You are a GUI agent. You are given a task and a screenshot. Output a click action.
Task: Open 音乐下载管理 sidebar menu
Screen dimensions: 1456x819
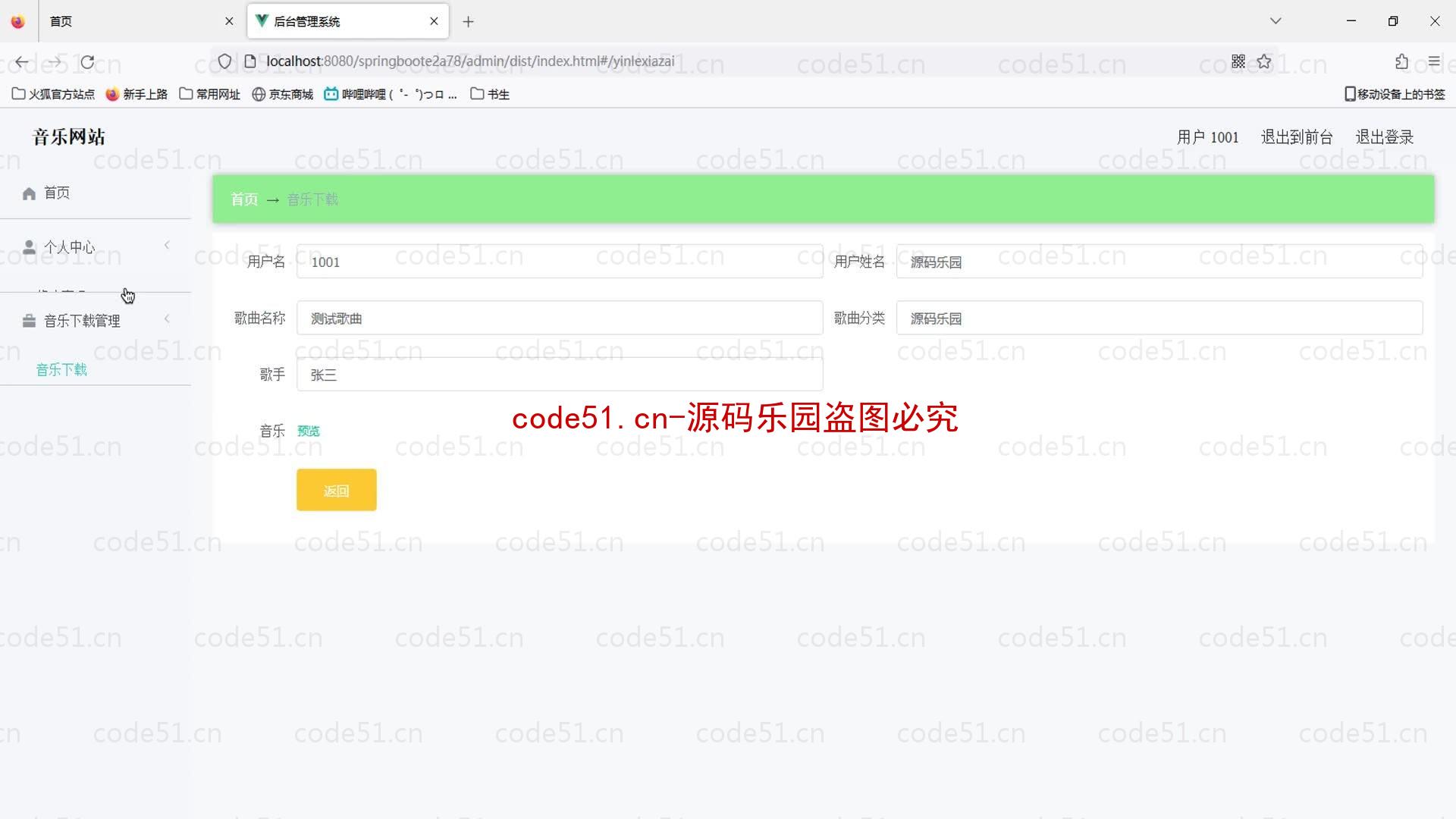coord(96,321)
